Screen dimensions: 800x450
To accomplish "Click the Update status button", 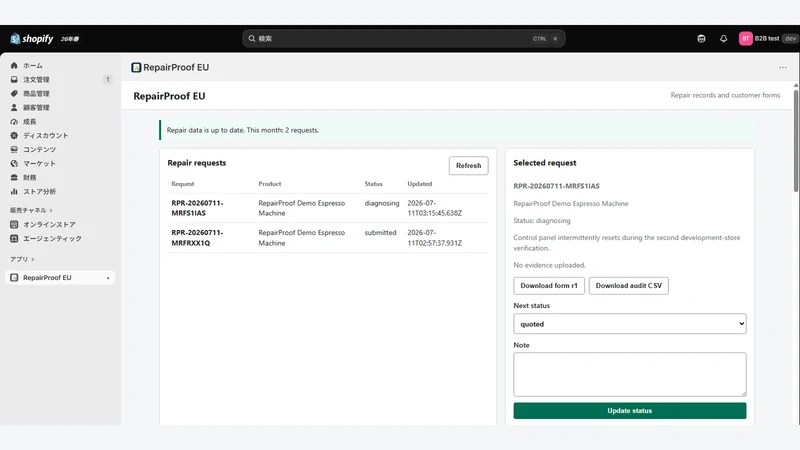I will pyautogui.click(x=630, y=411).
